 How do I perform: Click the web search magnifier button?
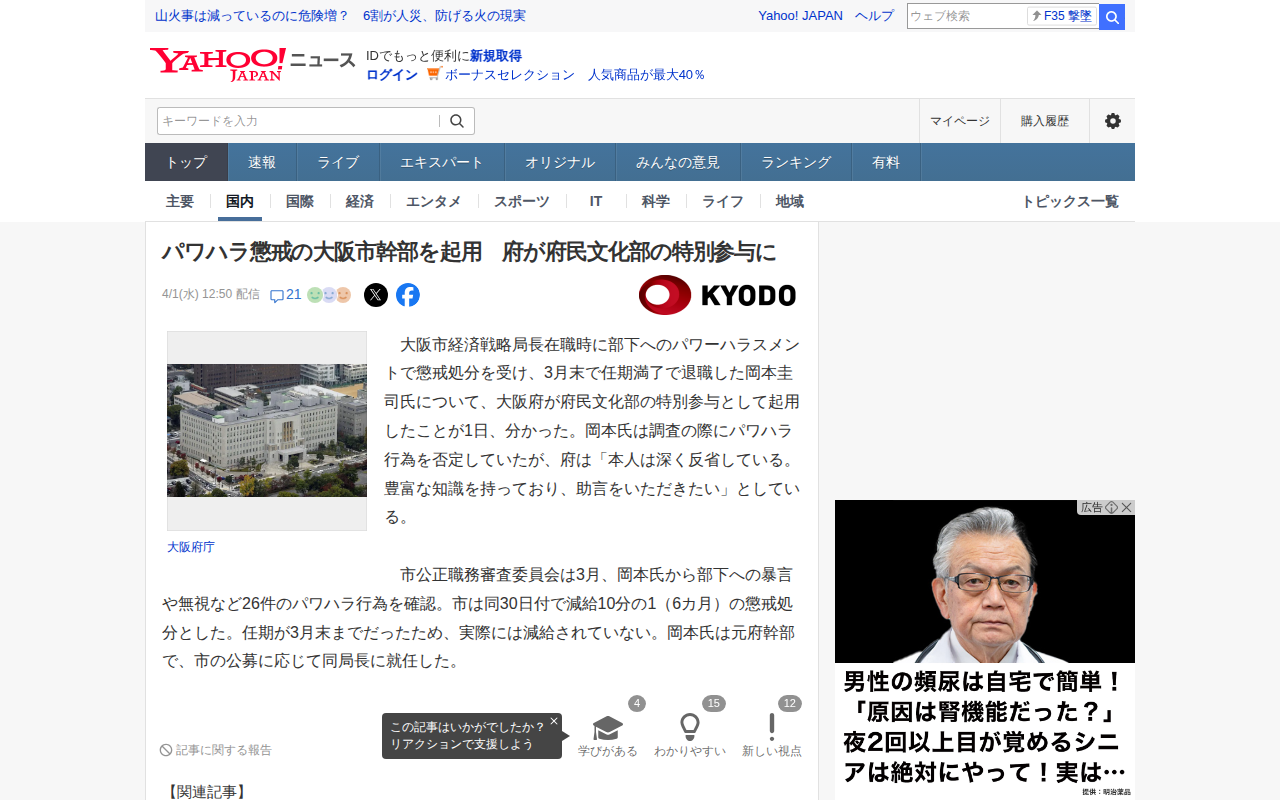click(x=1112, y=16)
